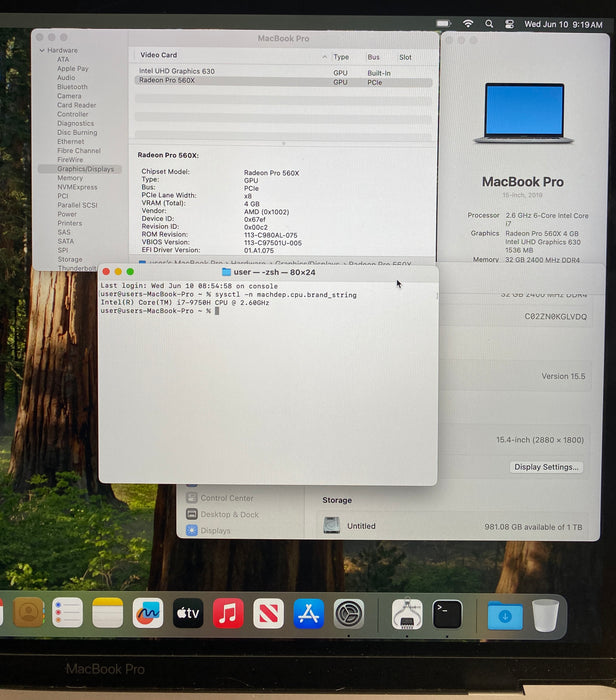Image resolution: width=616 pixels, height=700 pixels.
Task: Select Audio in the Hardware sidebar
Action: (66, 78)
